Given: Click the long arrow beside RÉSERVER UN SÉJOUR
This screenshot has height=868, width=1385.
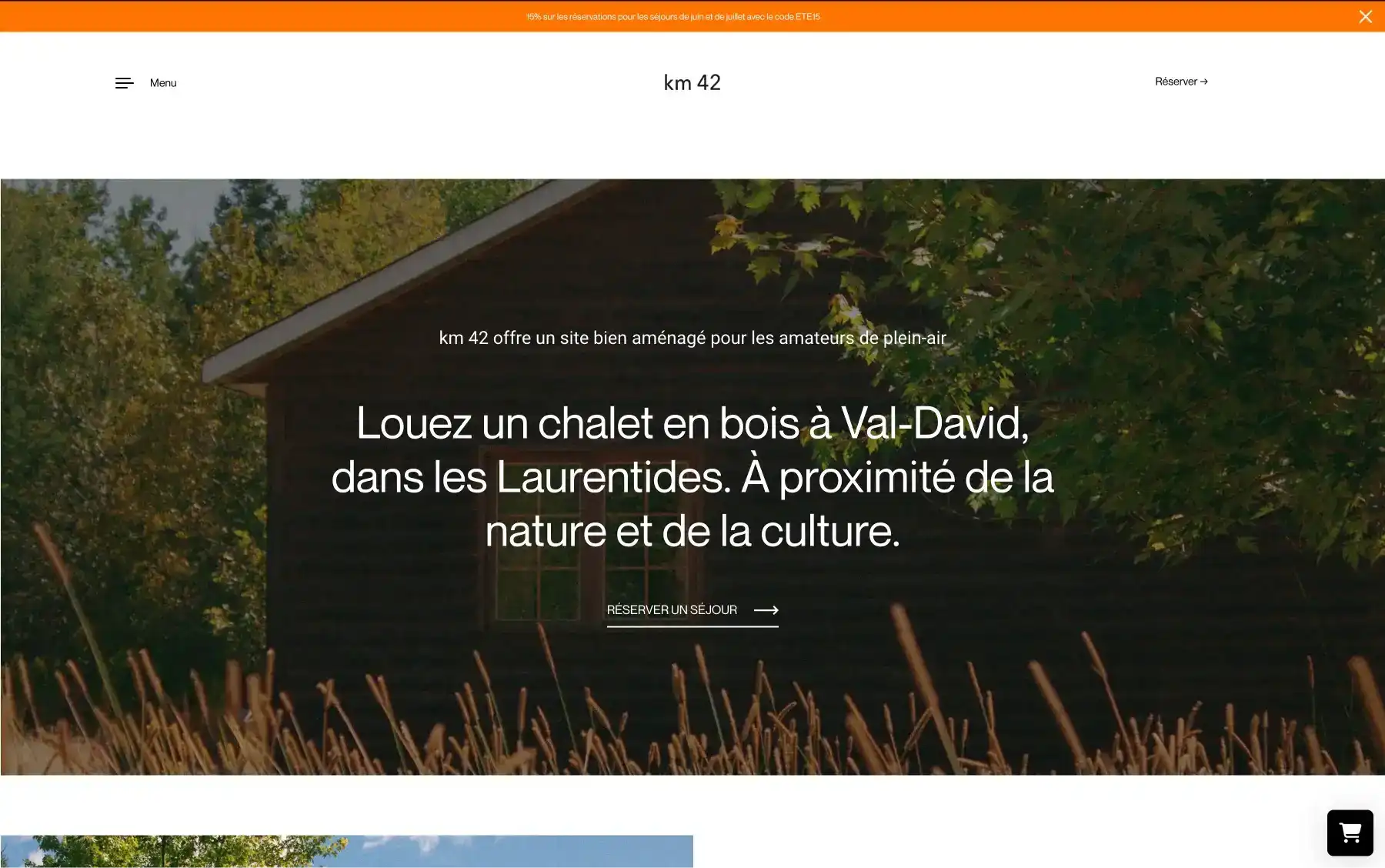Looking at the screenshot, I should click(x=766, y=610).
